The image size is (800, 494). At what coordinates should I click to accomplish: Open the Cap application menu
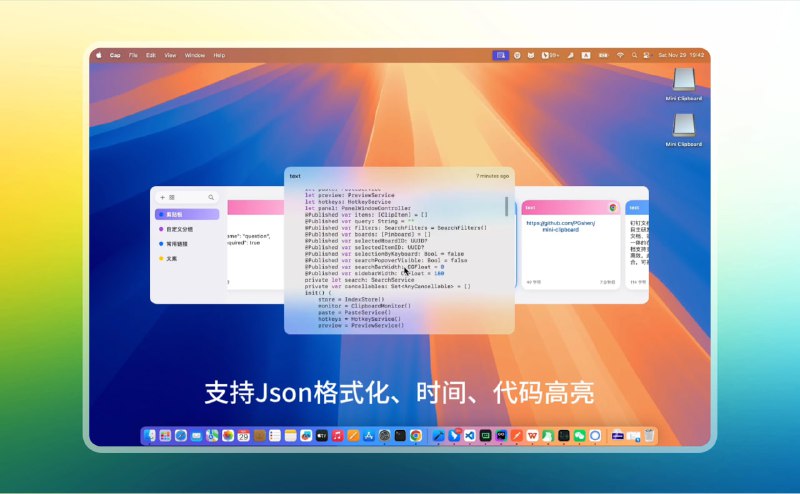click(115, 55)
